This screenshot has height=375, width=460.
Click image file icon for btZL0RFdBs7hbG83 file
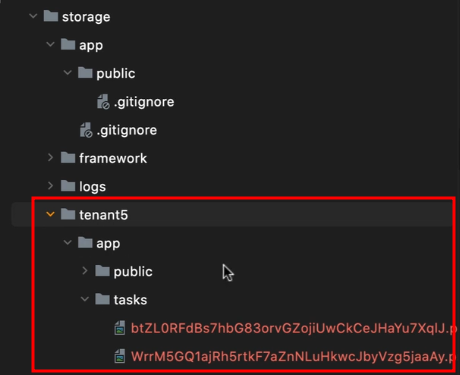tap(120, 328)
